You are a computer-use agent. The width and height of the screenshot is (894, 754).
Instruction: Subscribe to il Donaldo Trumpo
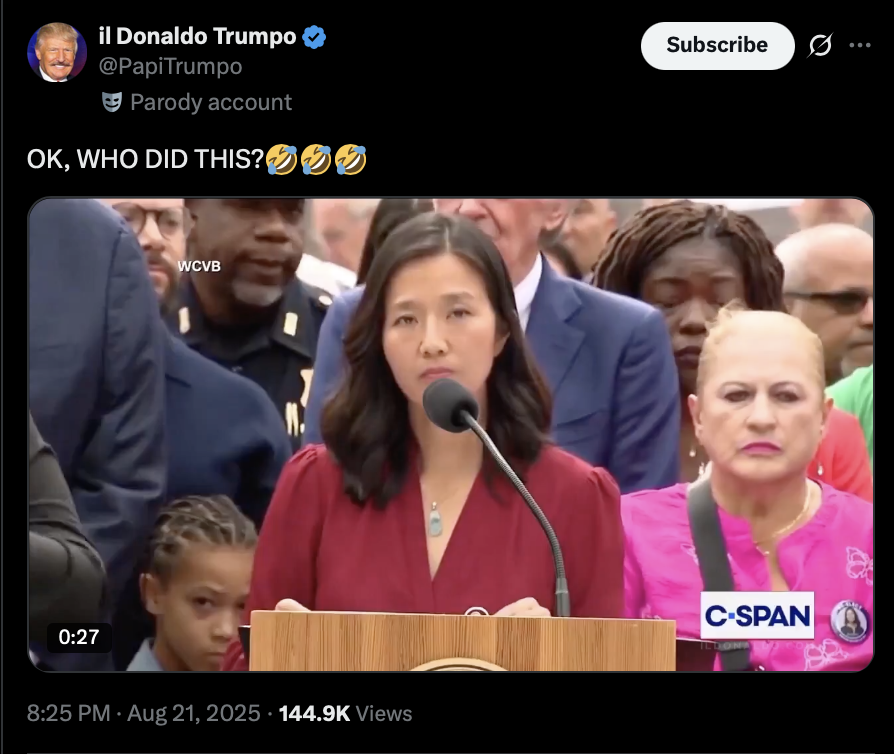(717, 46)
